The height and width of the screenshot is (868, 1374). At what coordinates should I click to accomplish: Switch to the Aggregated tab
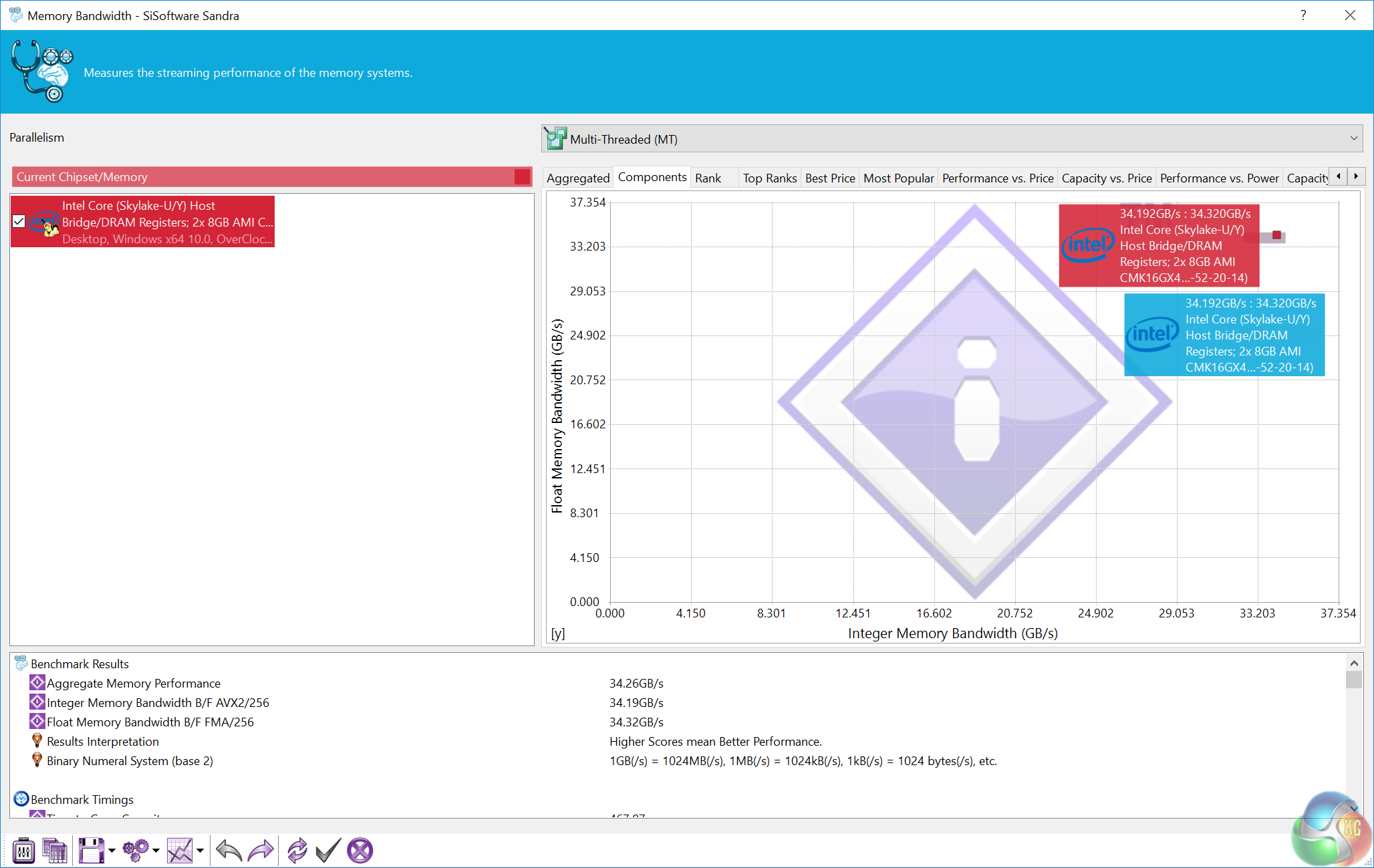[577, 178]
